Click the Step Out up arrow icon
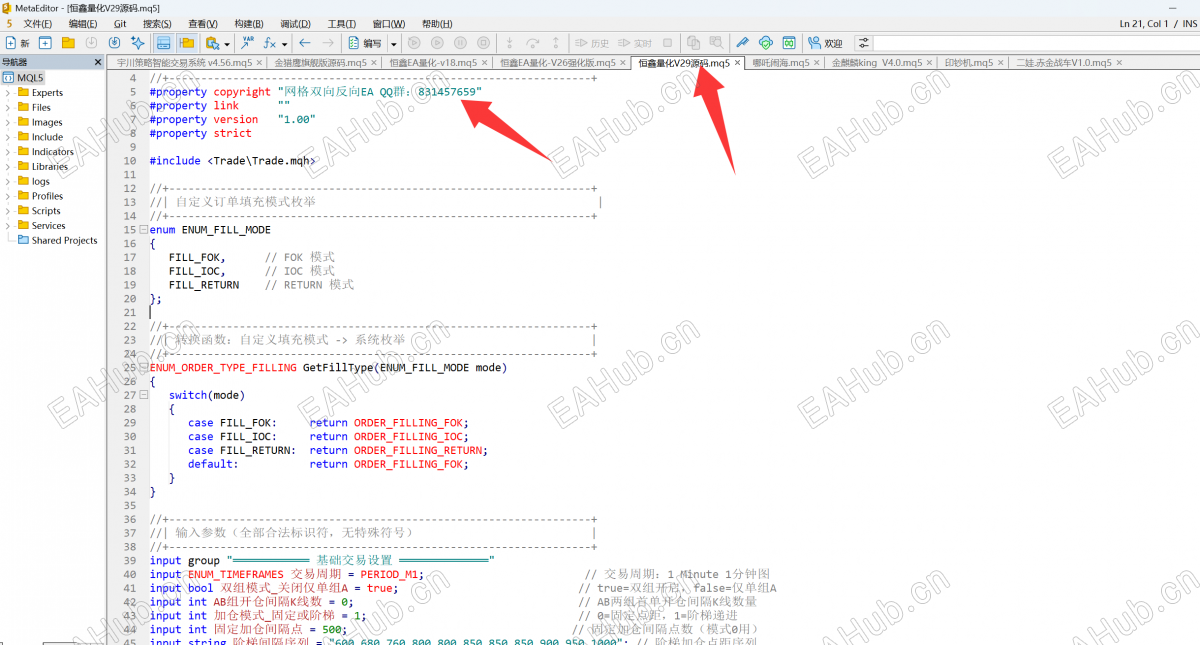This screenshot has height=645, width=1200. point(556,43)
